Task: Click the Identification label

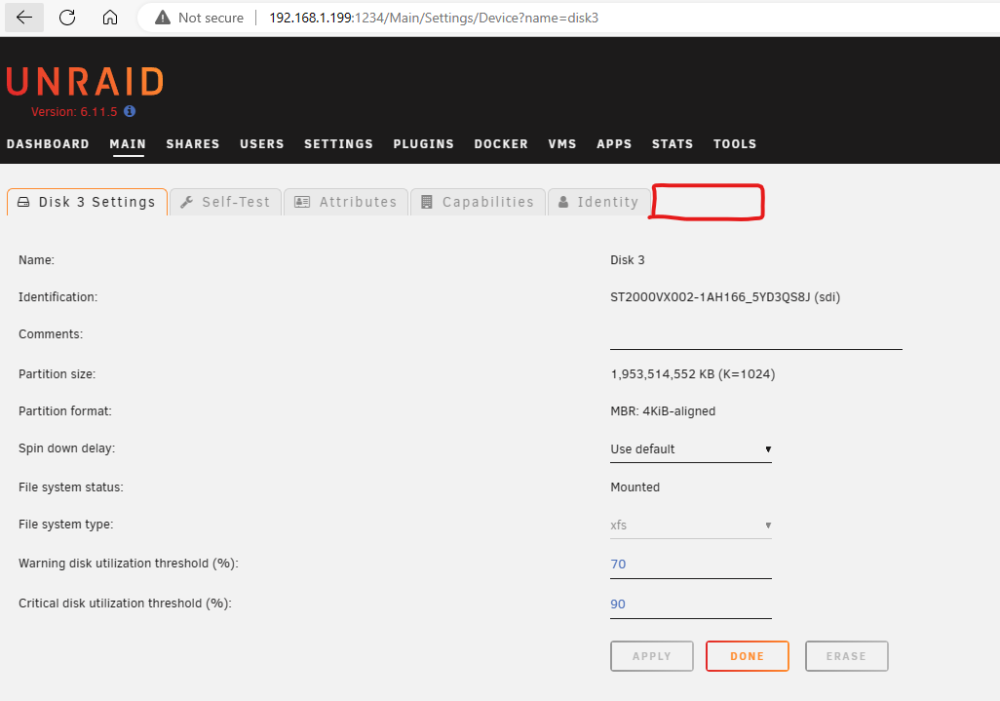Action: click(x=58, y=297)
